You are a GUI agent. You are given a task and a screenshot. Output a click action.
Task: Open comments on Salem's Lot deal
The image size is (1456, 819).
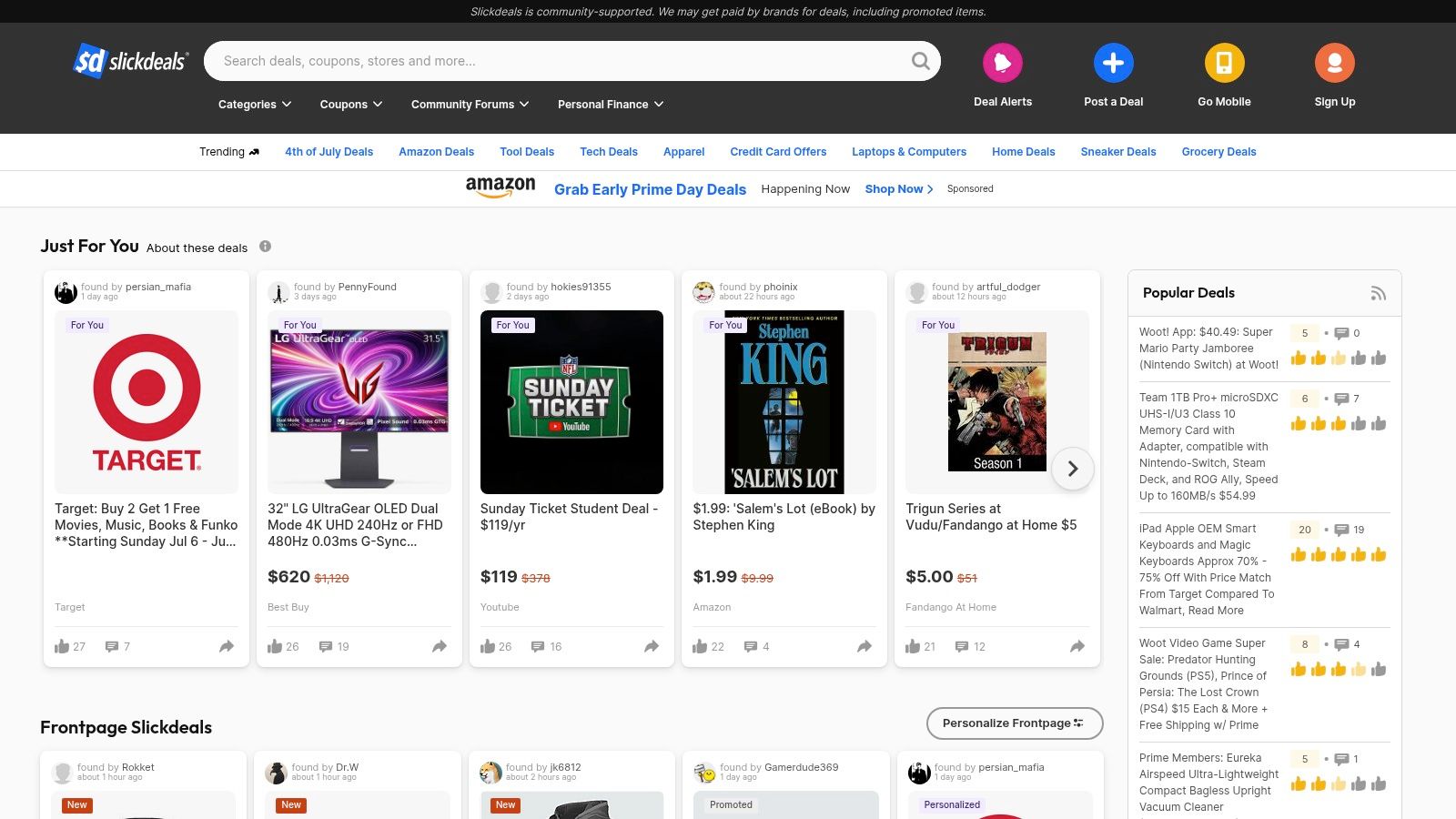(751, 647)
